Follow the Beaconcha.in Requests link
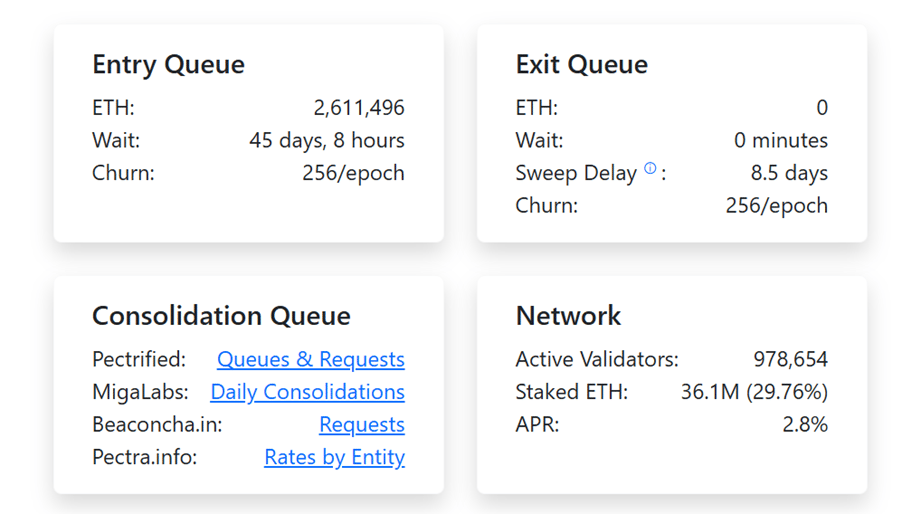 (x=361, y=425)
